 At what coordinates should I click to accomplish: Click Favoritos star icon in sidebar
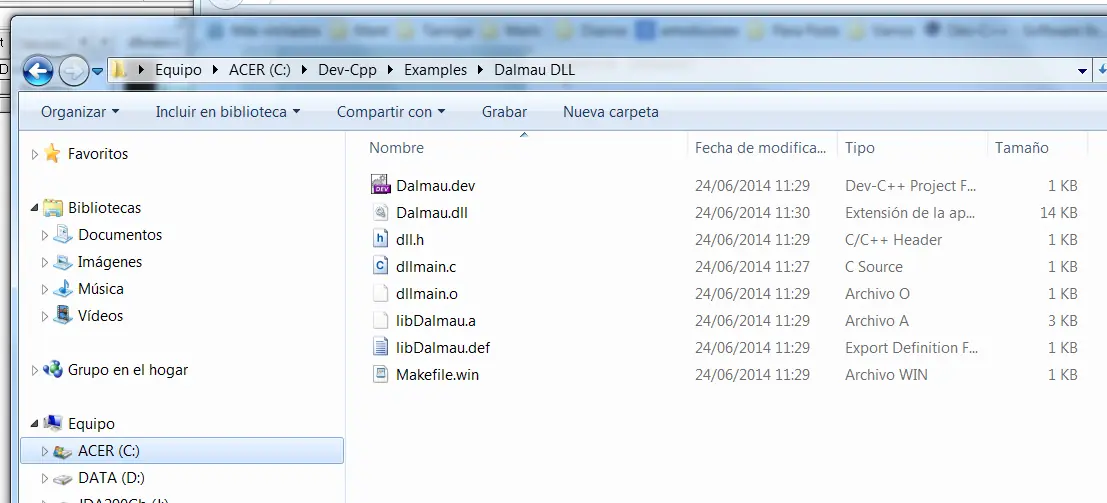52,153
